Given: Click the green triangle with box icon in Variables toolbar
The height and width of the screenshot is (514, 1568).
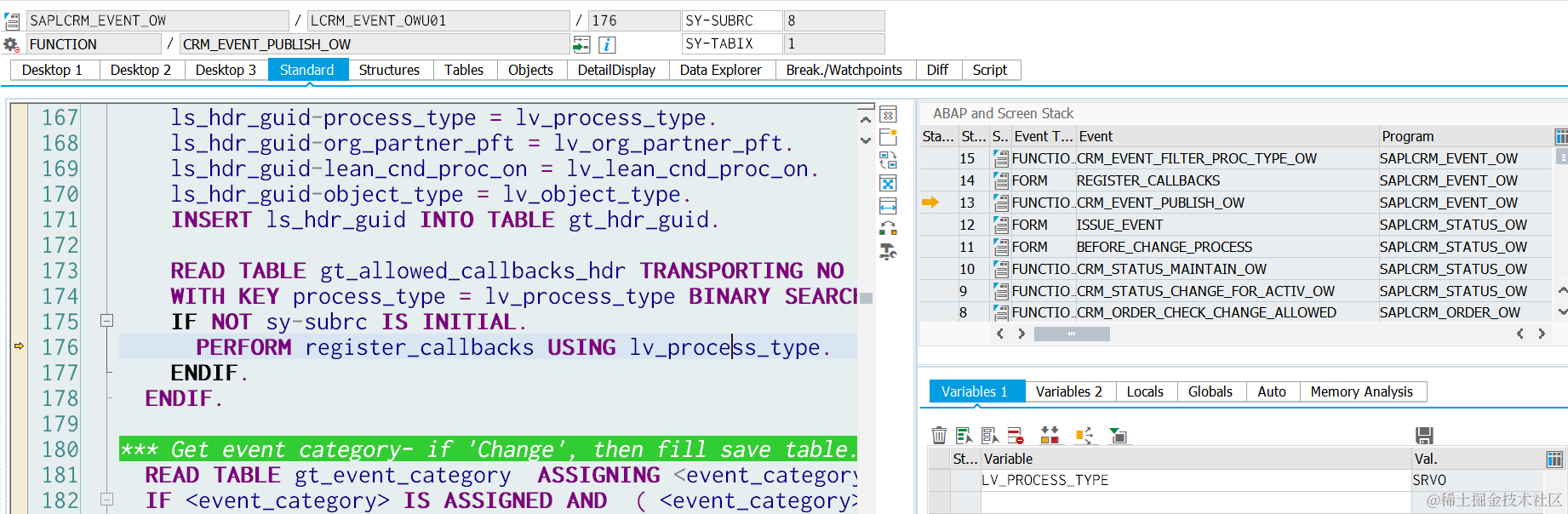Looking at the screenshot, I should (1118, 436).
